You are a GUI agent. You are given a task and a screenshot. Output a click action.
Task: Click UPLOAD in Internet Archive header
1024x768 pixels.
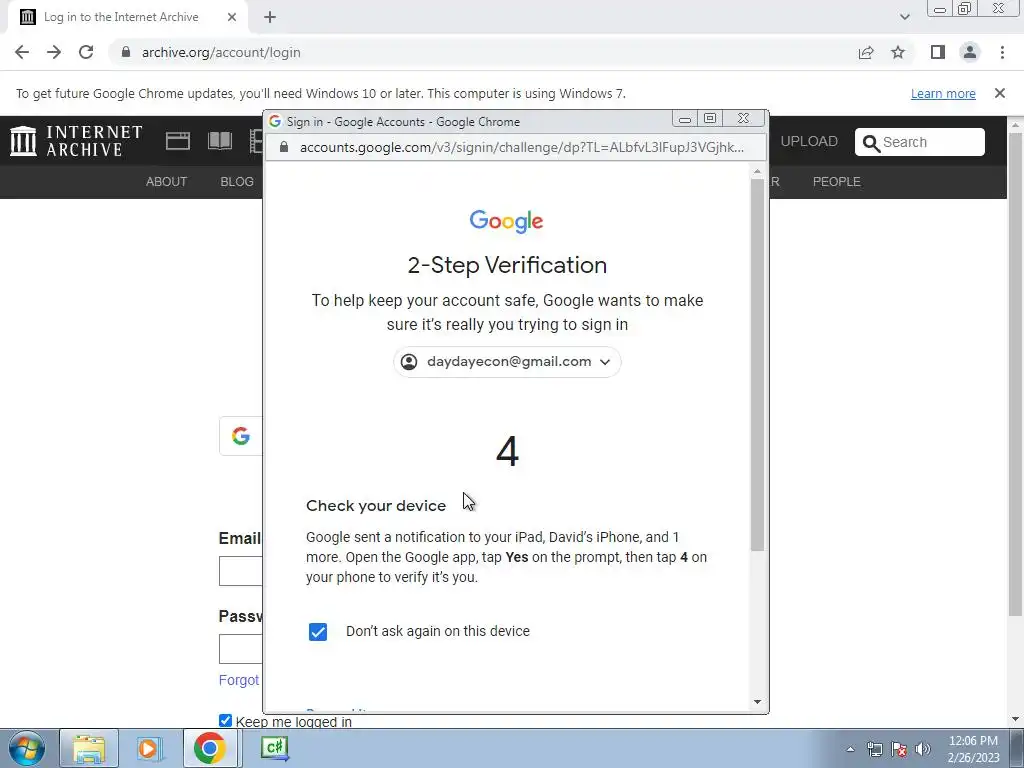809,141
